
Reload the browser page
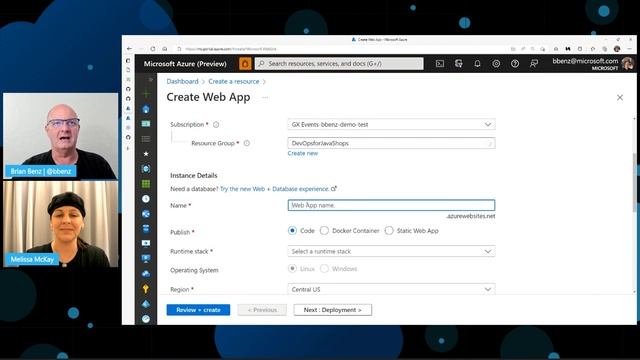click(x=153, y=49)
